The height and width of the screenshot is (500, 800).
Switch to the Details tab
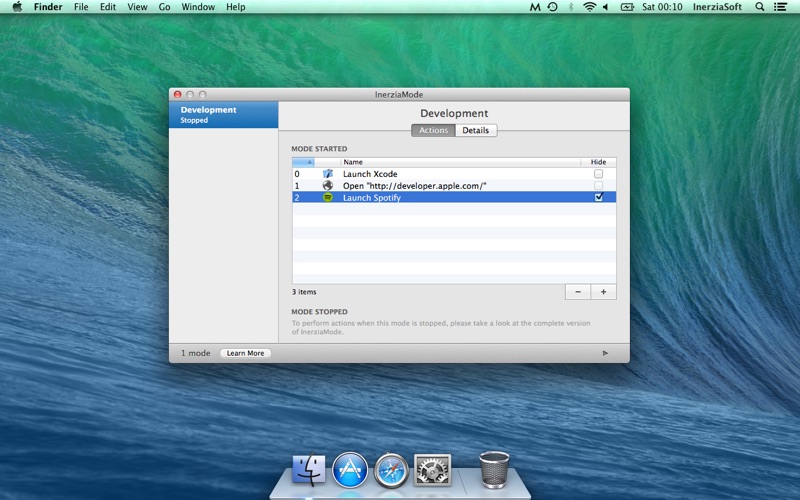coord(476,130)
